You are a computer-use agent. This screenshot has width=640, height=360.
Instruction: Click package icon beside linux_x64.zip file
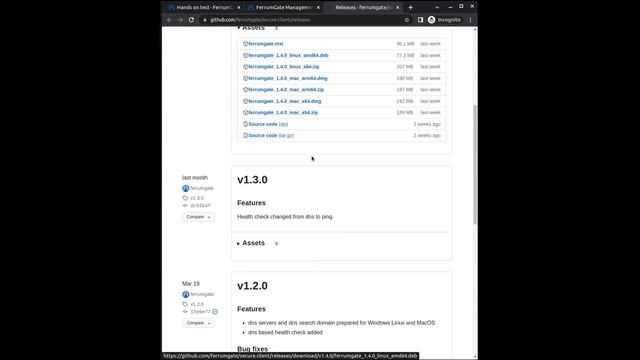pyautogui.click(x=245, y=67)
